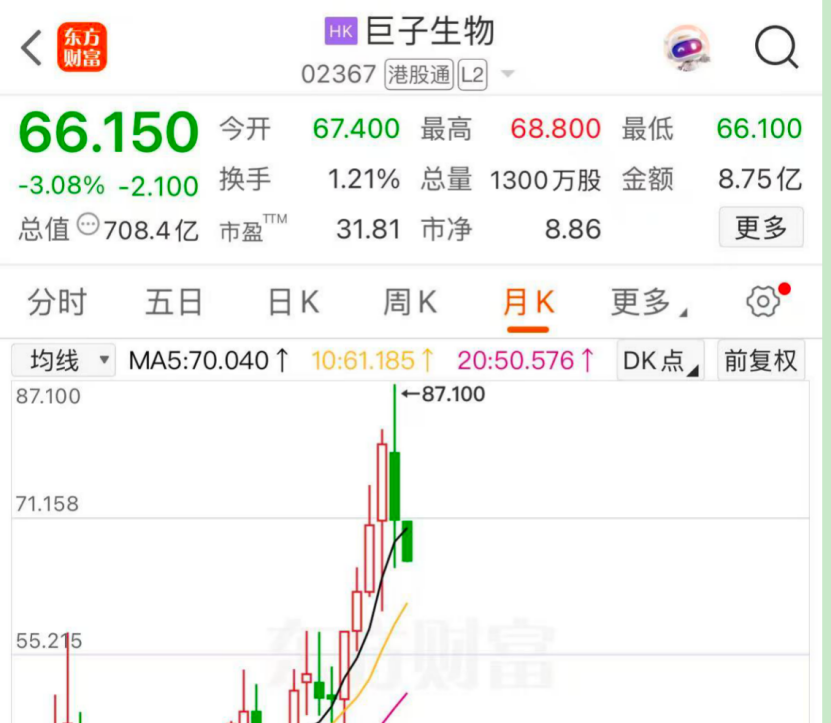The width and height of the screenshot is (831, 723).
Task: Tap the 金额 value 8.75亿
Action: [x=760, y=179]
